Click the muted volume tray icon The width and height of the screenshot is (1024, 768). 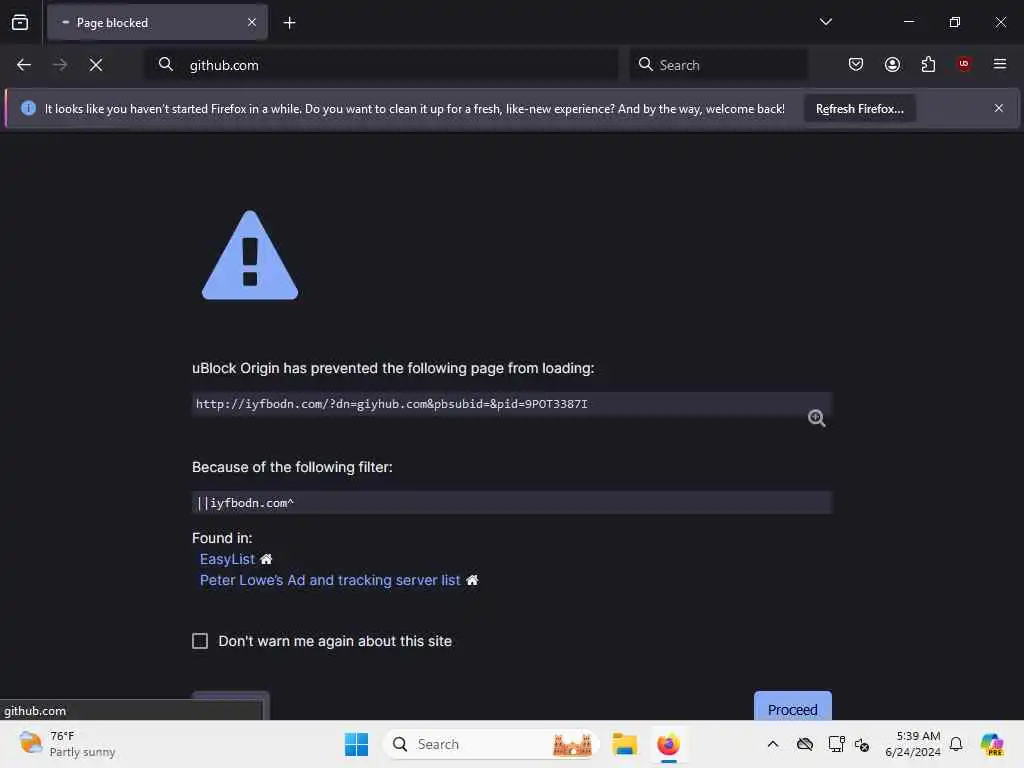862,744
